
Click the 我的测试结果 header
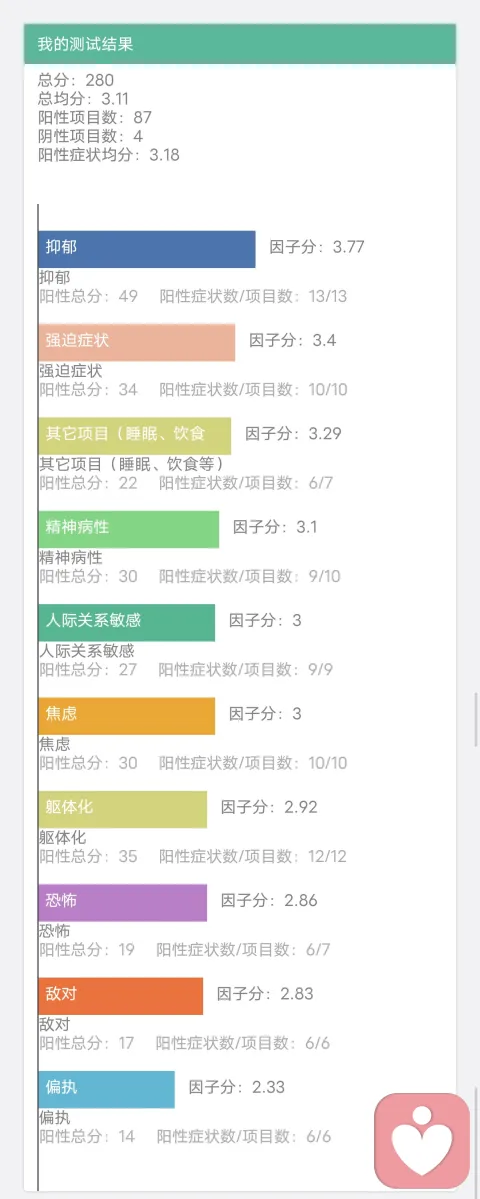(240, 44)
